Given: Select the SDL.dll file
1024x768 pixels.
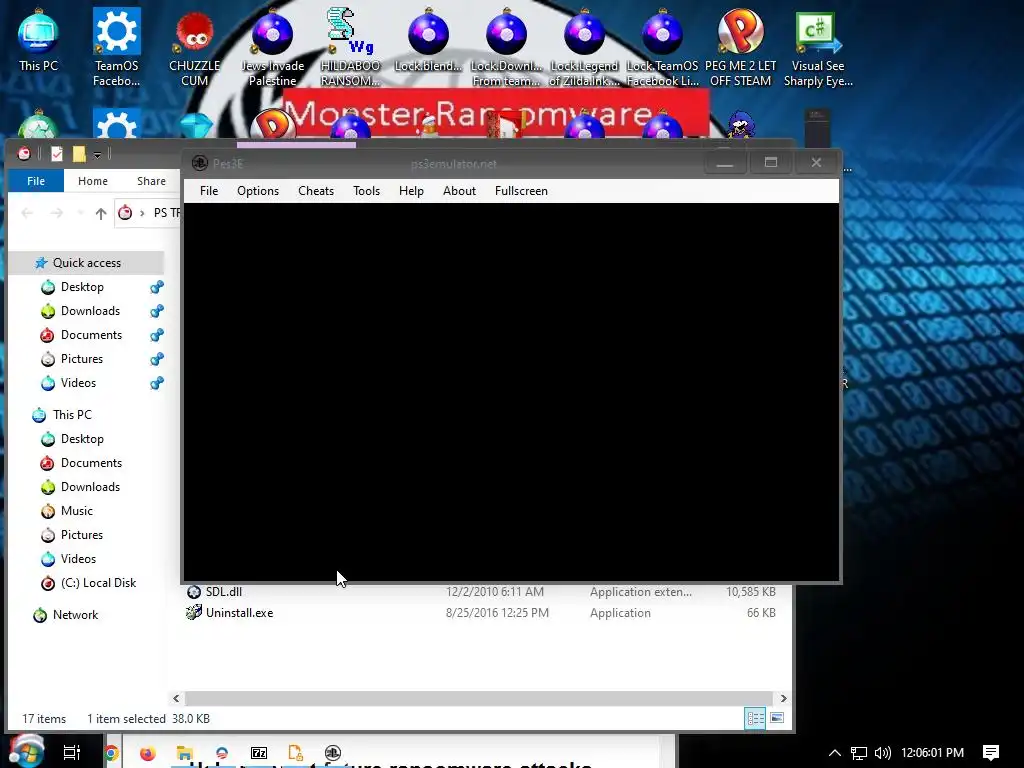Looking at the screenshot, I should (x=223, y=592).
